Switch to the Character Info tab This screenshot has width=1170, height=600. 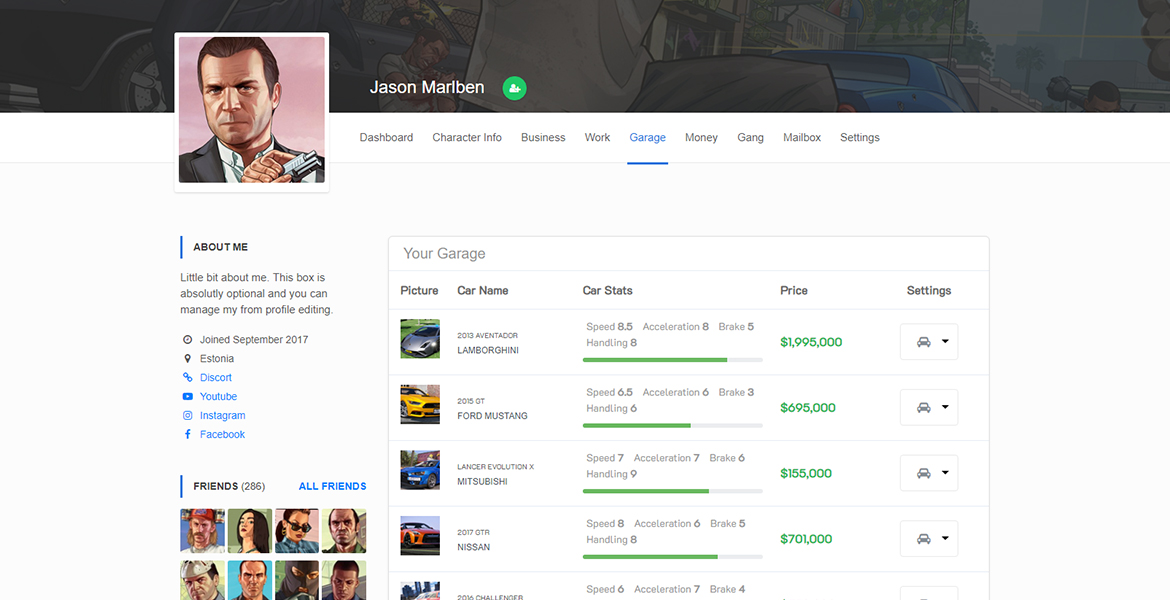coord(467,137)
